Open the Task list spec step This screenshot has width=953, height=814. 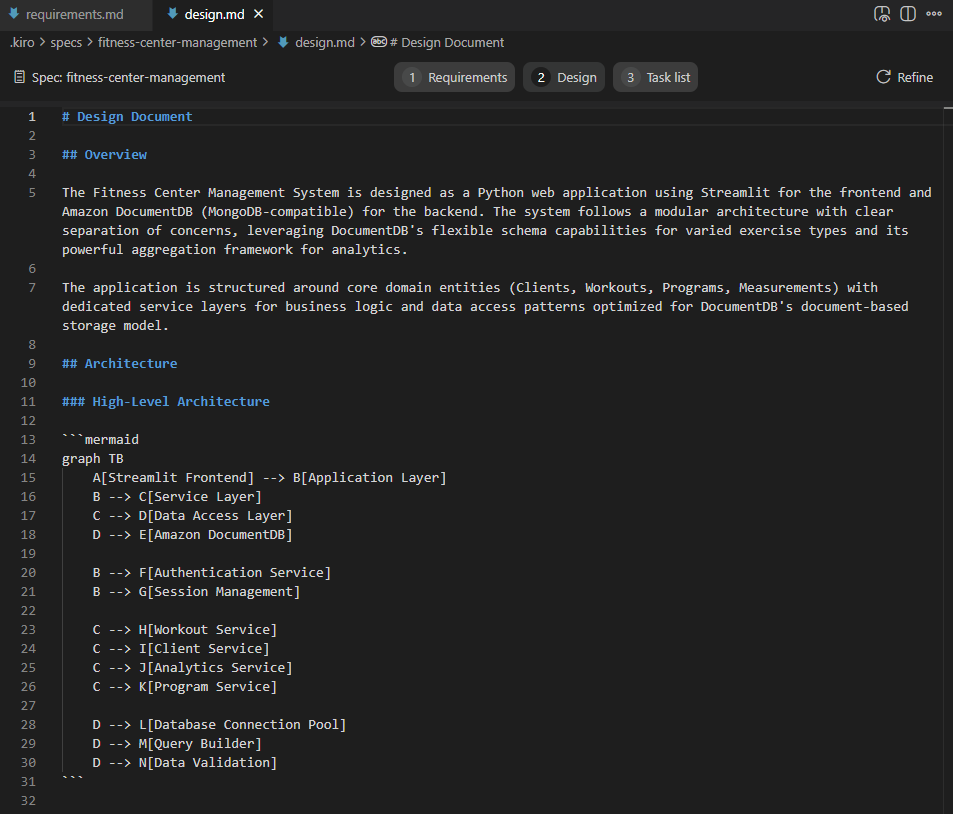(655, 77)
